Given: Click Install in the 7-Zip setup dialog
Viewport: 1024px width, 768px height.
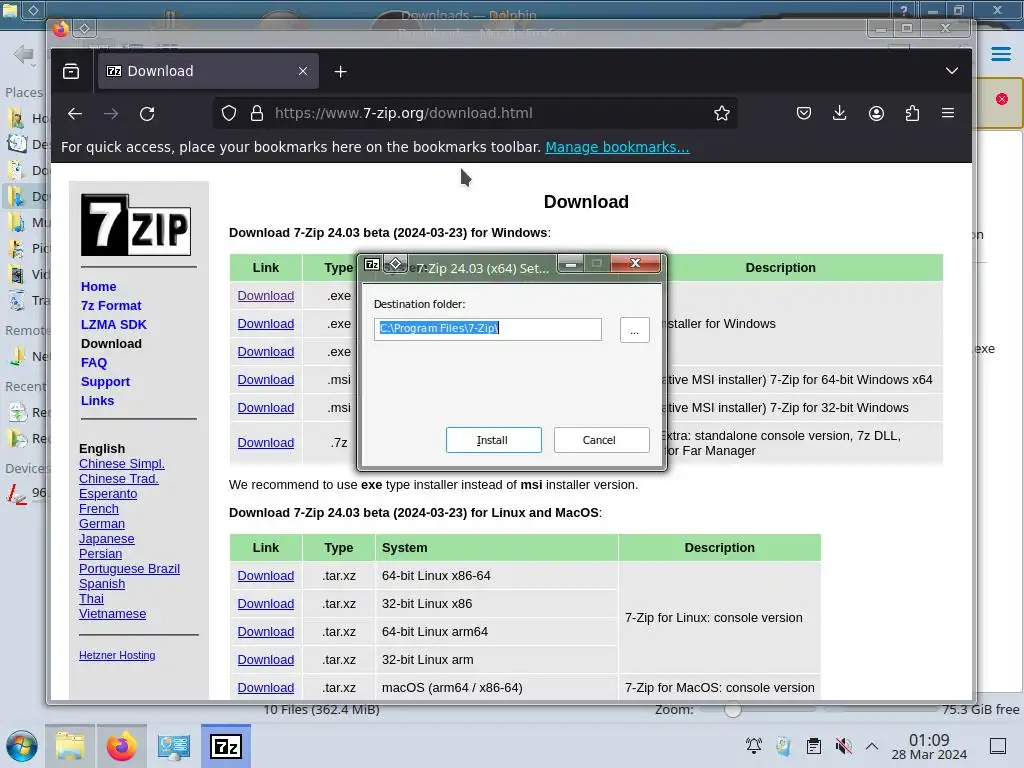Looking at the screenshot, I should point(494,440).
